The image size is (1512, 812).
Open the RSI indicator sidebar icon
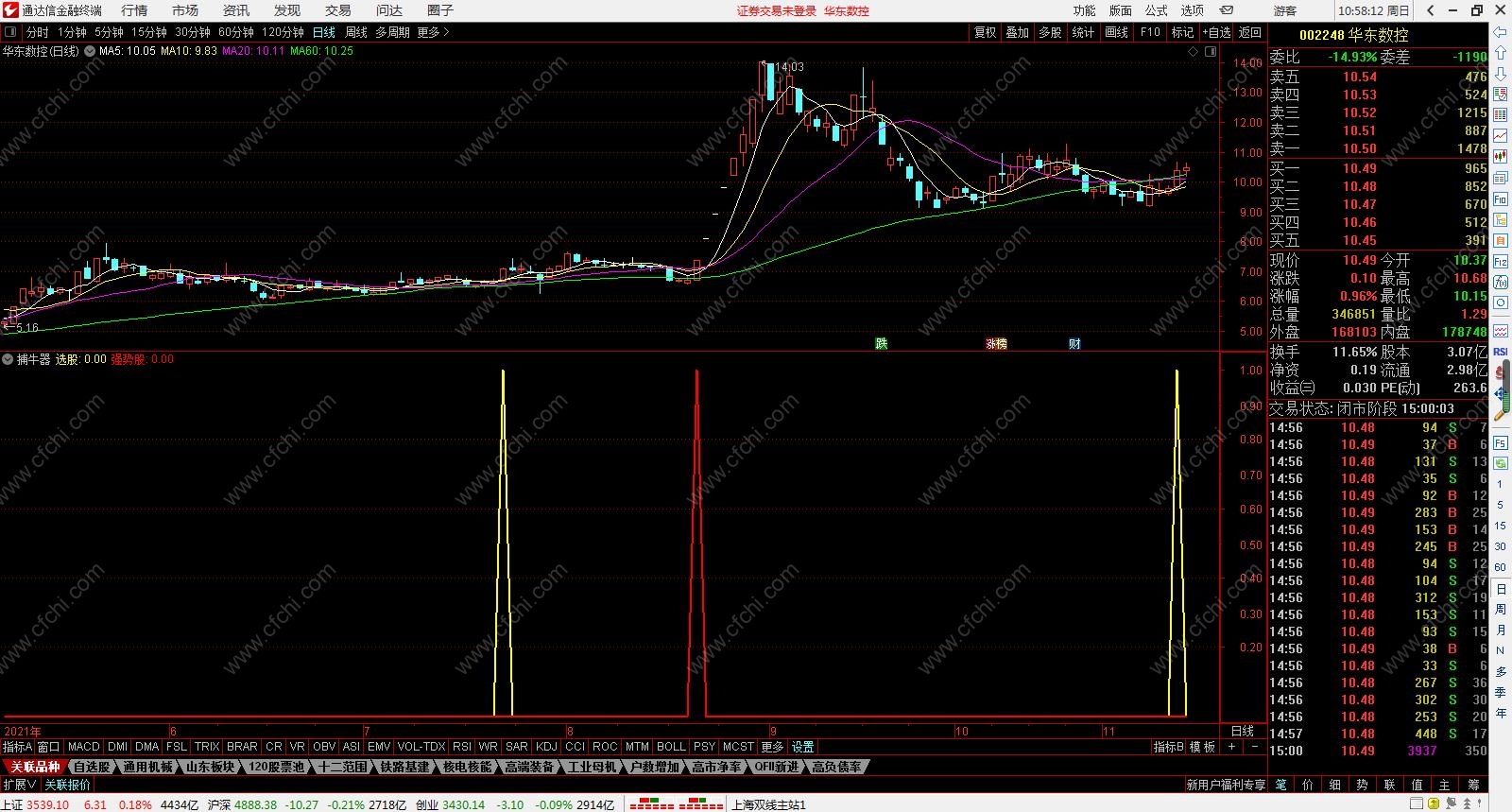1500,351
